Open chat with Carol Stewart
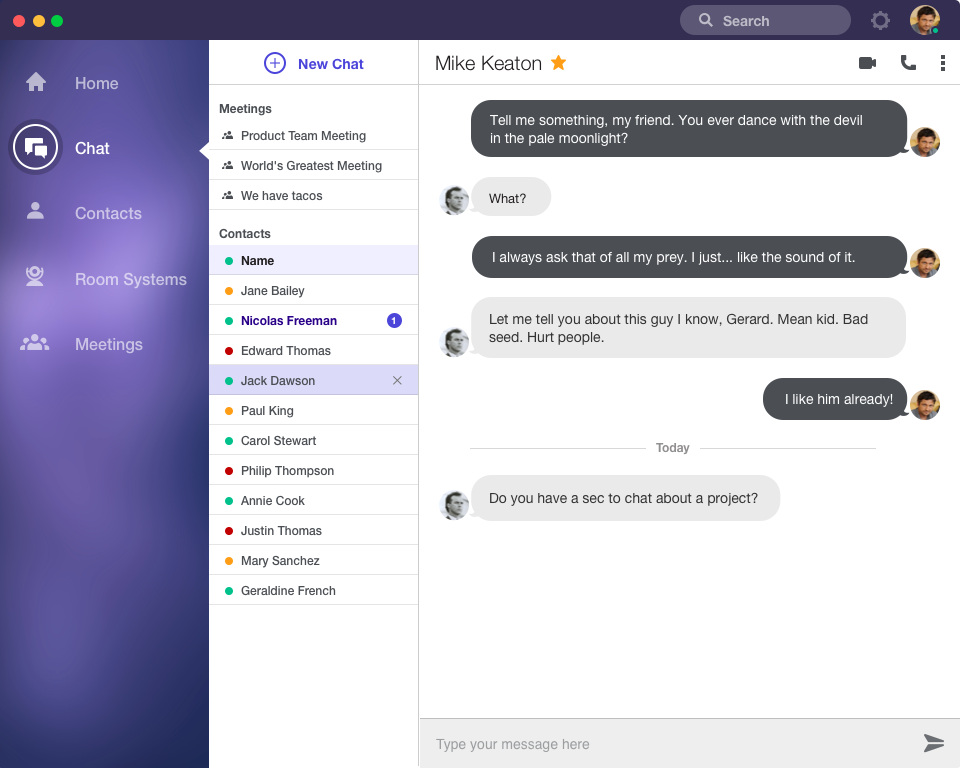This screenshot has height=768, width=960. (x=313, y=440)
